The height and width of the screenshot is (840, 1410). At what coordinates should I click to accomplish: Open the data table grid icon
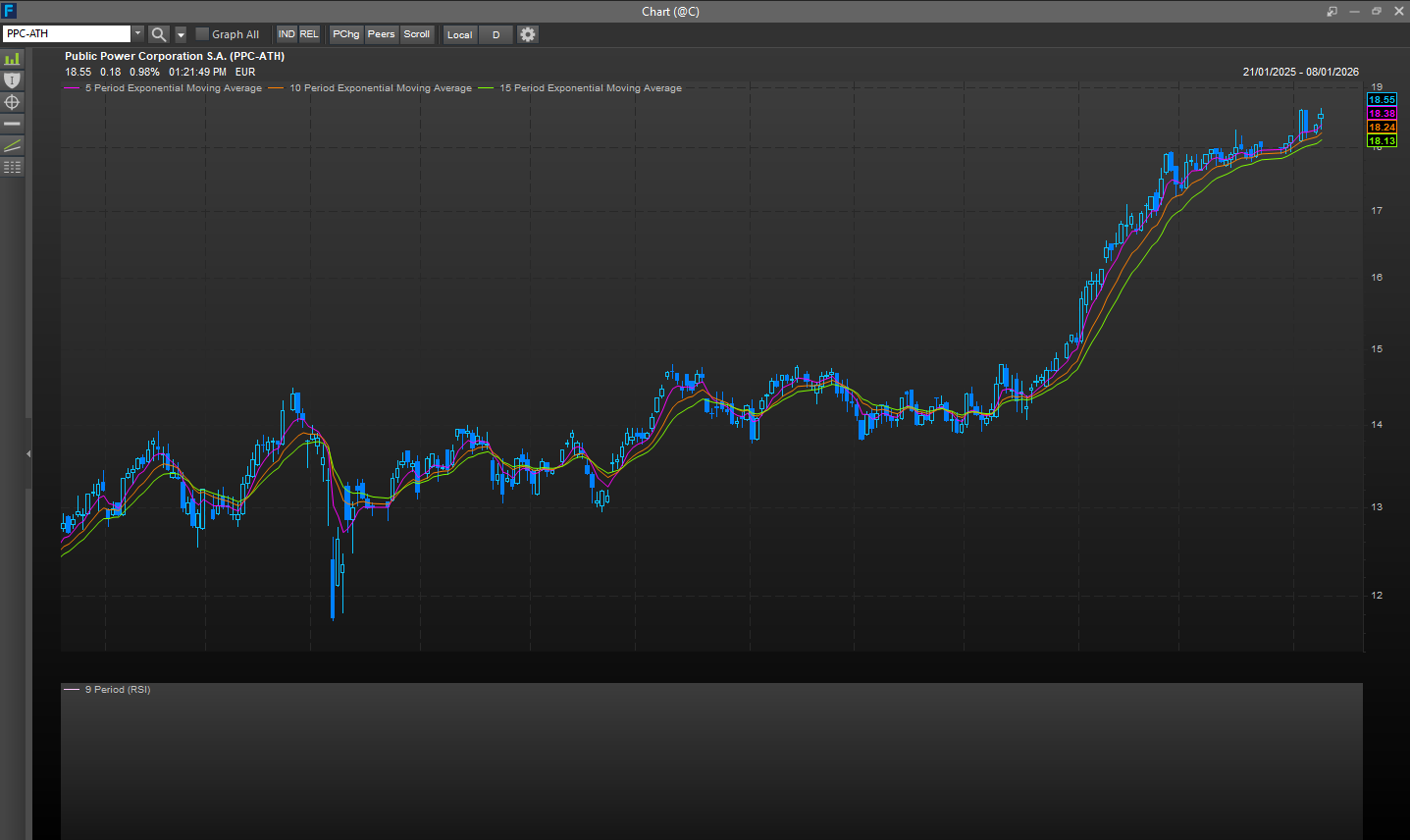tap(12, 167)
